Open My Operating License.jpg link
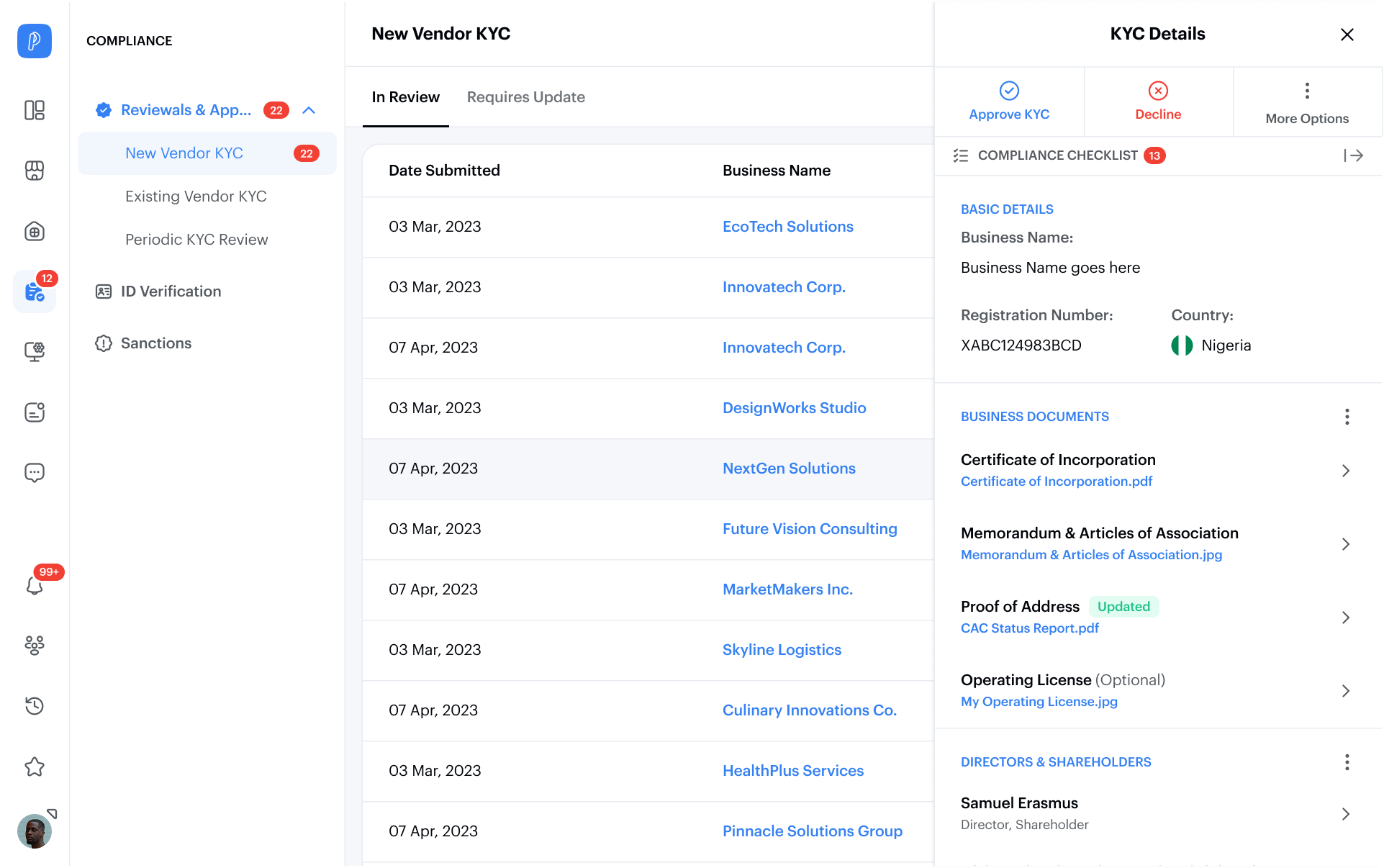 tap(1039, 702)
